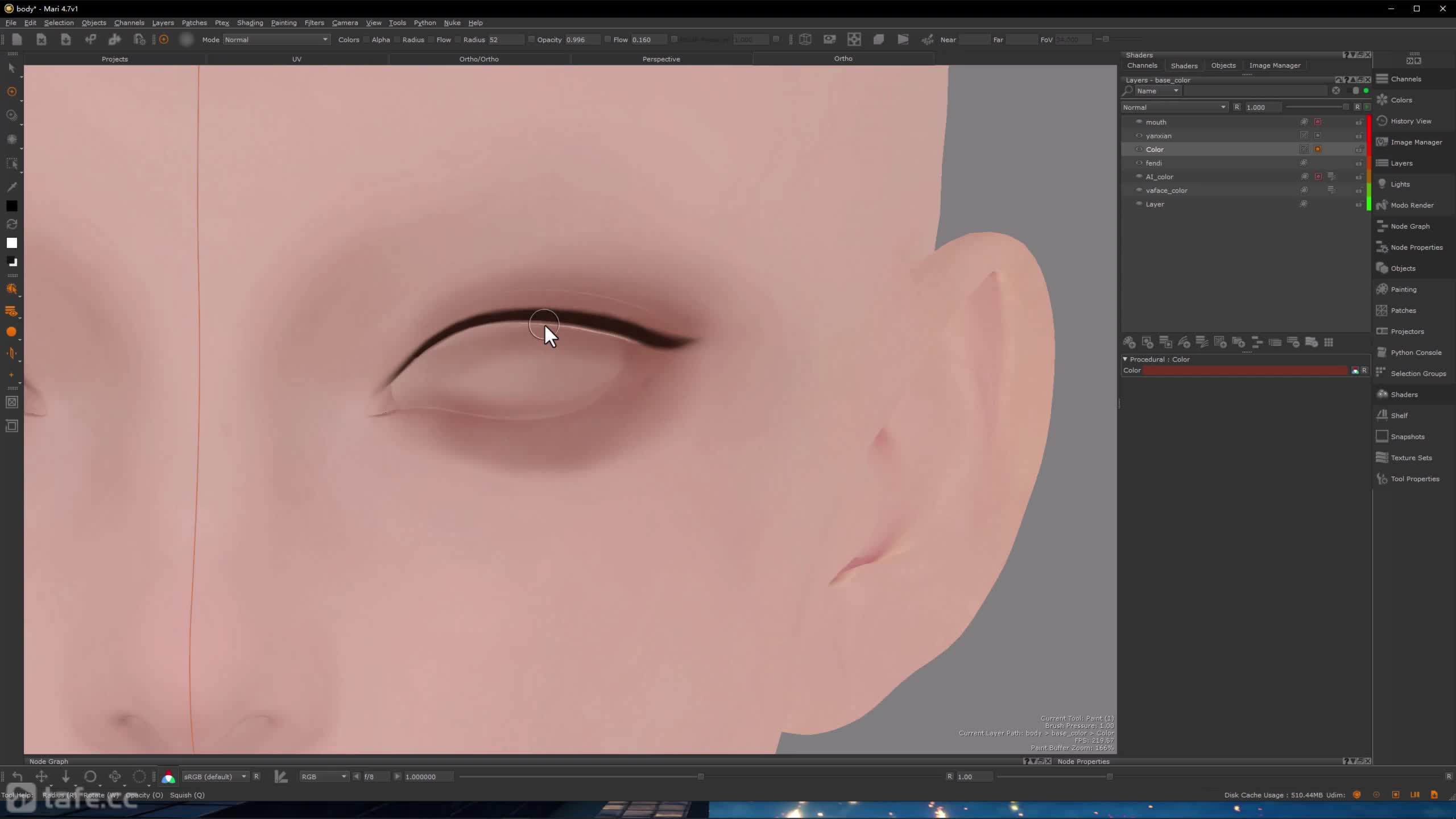This screenshot has height=819, width=1456.
Task: Reset layer opacity with R button beside blend mode
Action: tap(1236, 107)
